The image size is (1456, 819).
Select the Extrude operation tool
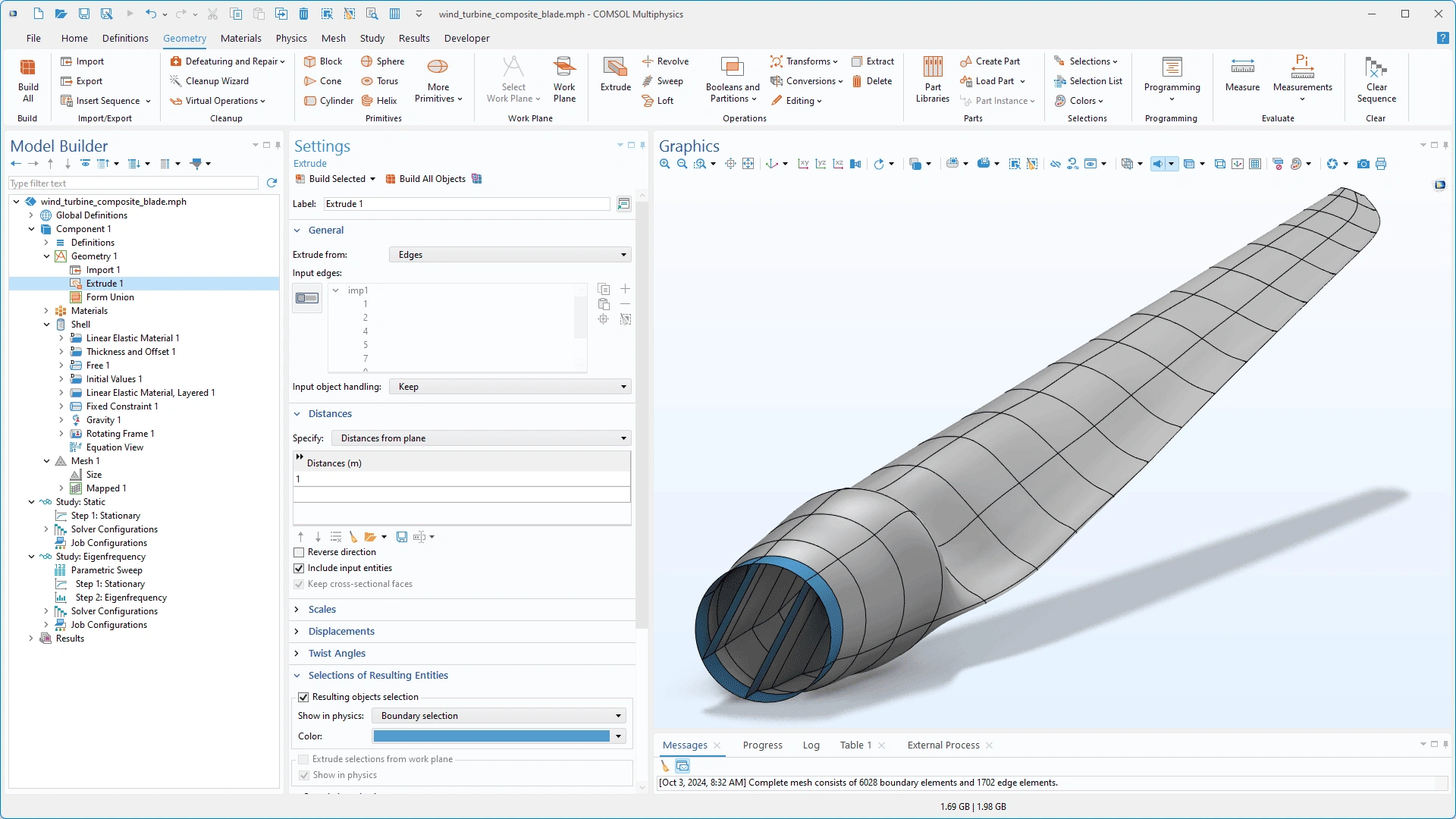(615, 74)
